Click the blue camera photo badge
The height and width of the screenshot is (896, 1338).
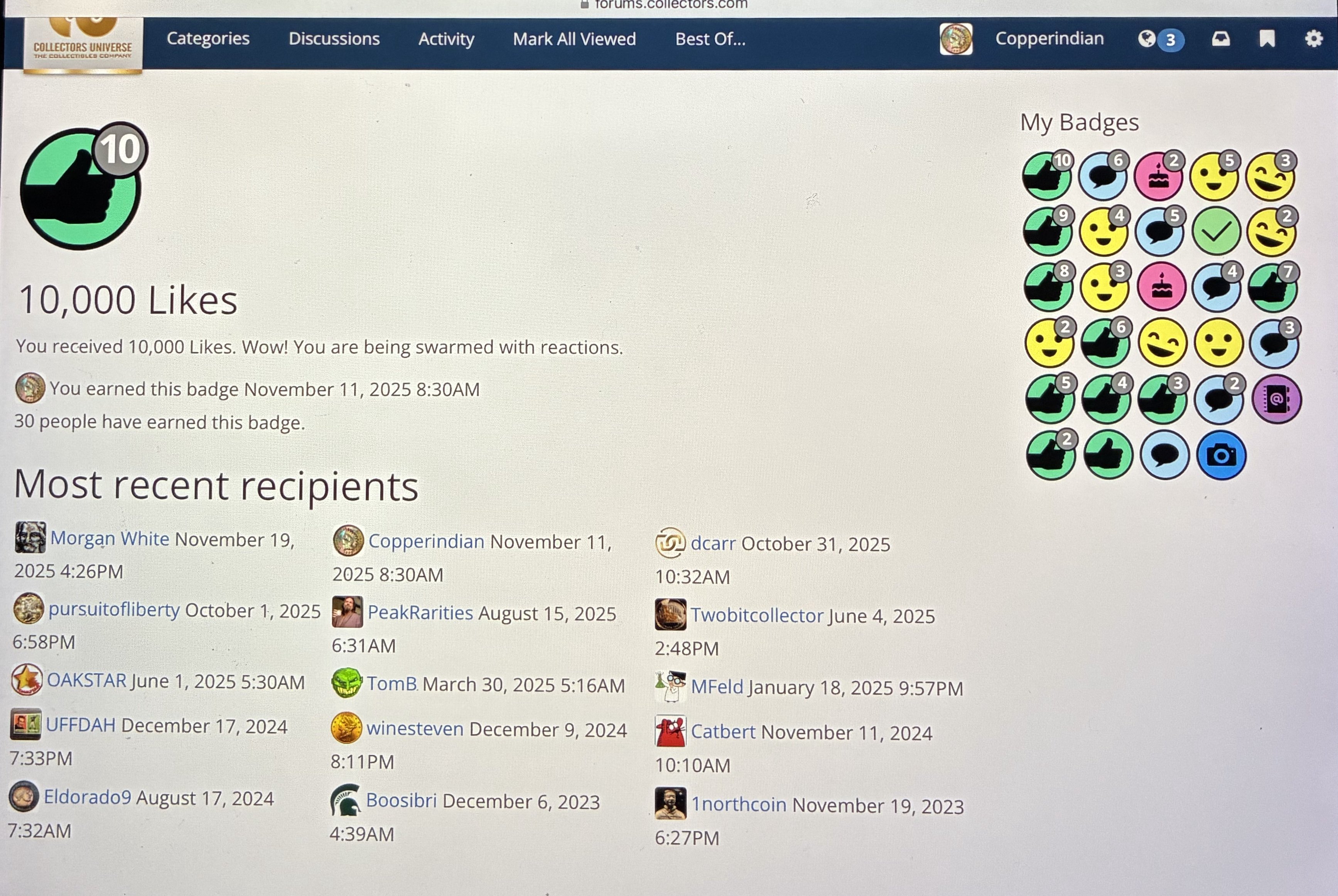(x=1221, y=456)
